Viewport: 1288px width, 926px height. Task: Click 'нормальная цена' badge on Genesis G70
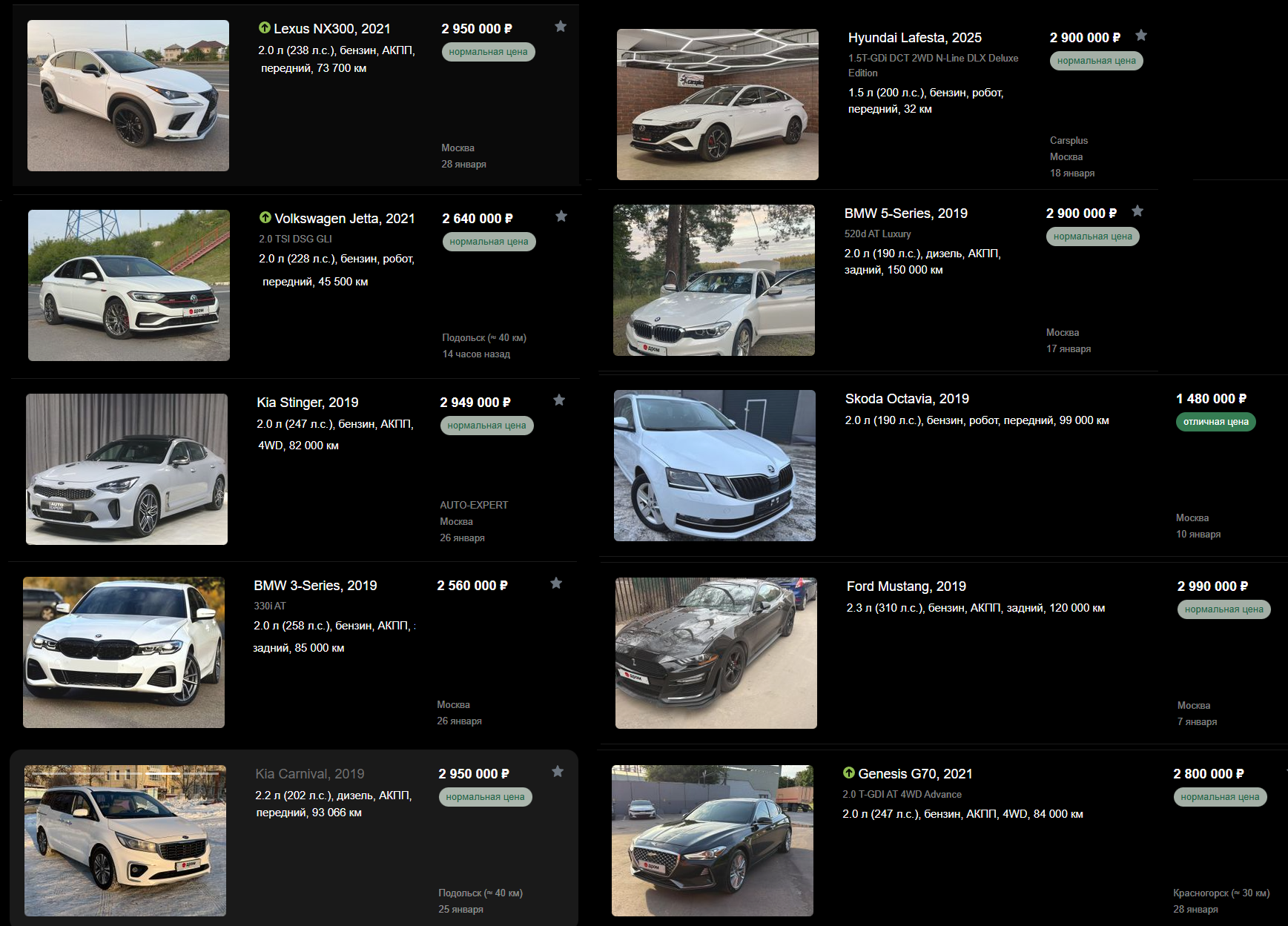pyautogui.click(x=1221, y=797)
